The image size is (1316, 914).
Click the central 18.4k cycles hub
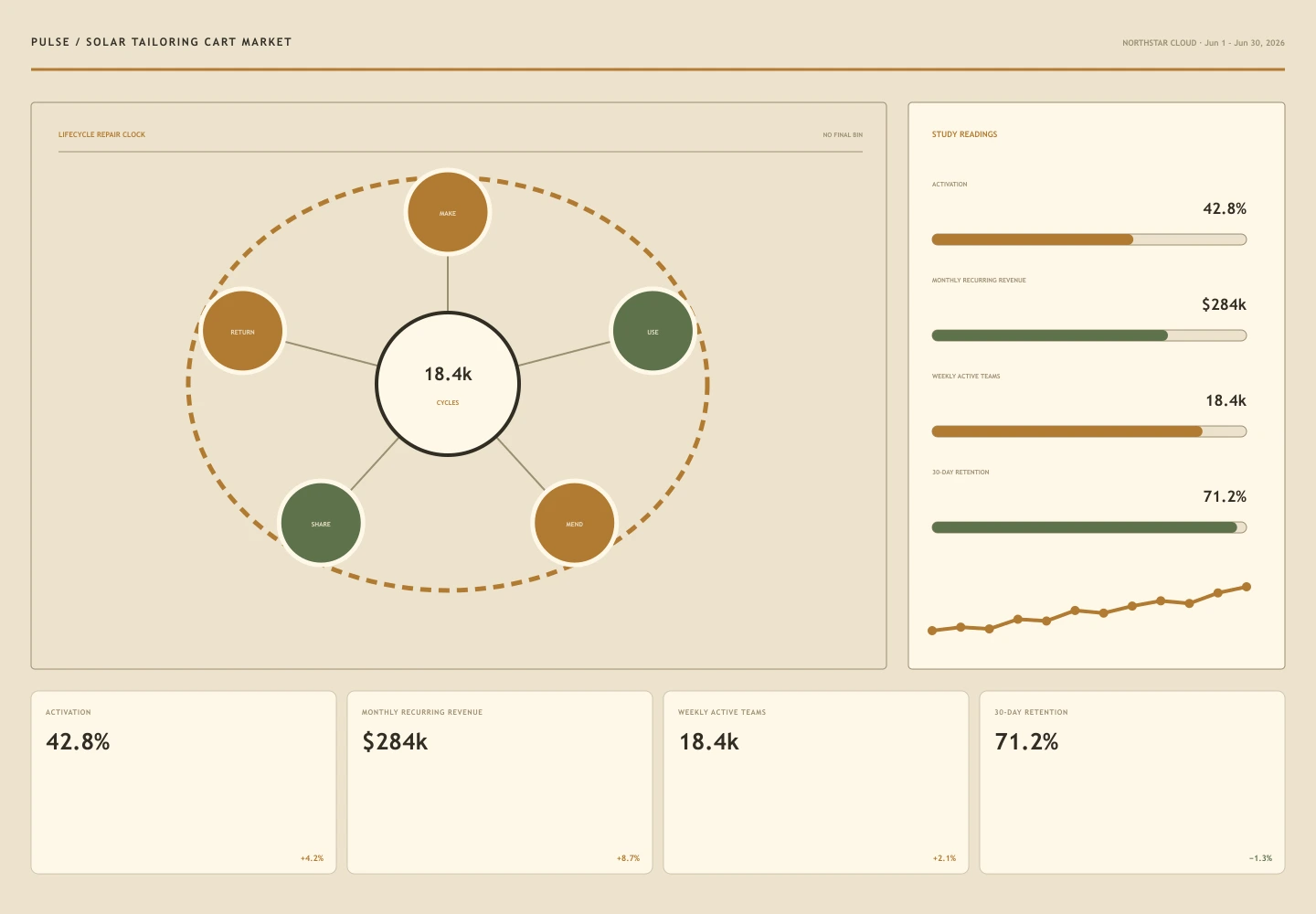448,384
